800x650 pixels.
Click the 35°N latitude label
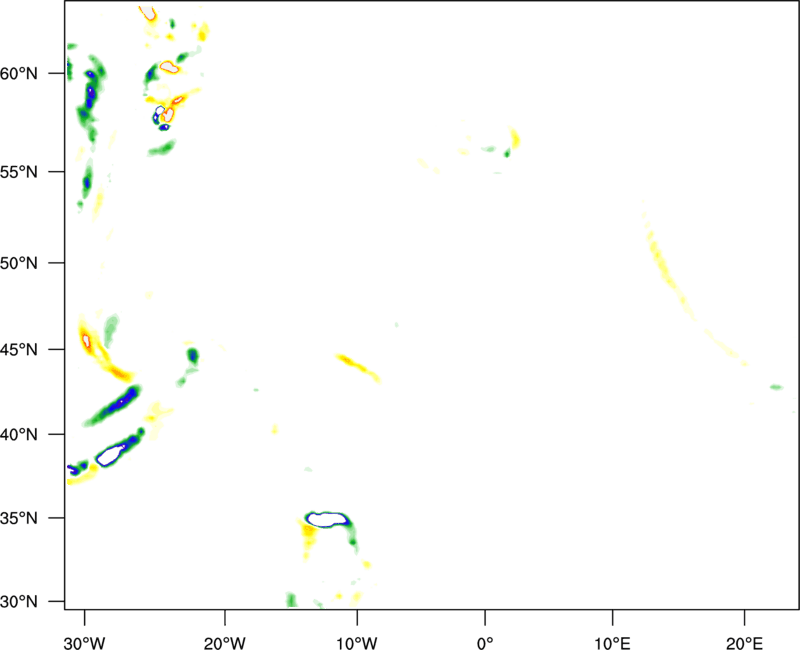point(19,518)
